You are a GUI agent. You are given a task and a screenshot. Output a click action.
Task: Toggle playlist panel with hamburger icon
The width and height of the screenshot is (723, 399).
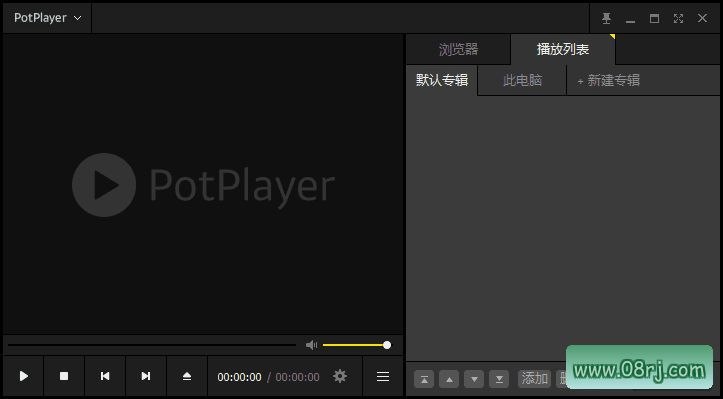(x=383, y=376)
